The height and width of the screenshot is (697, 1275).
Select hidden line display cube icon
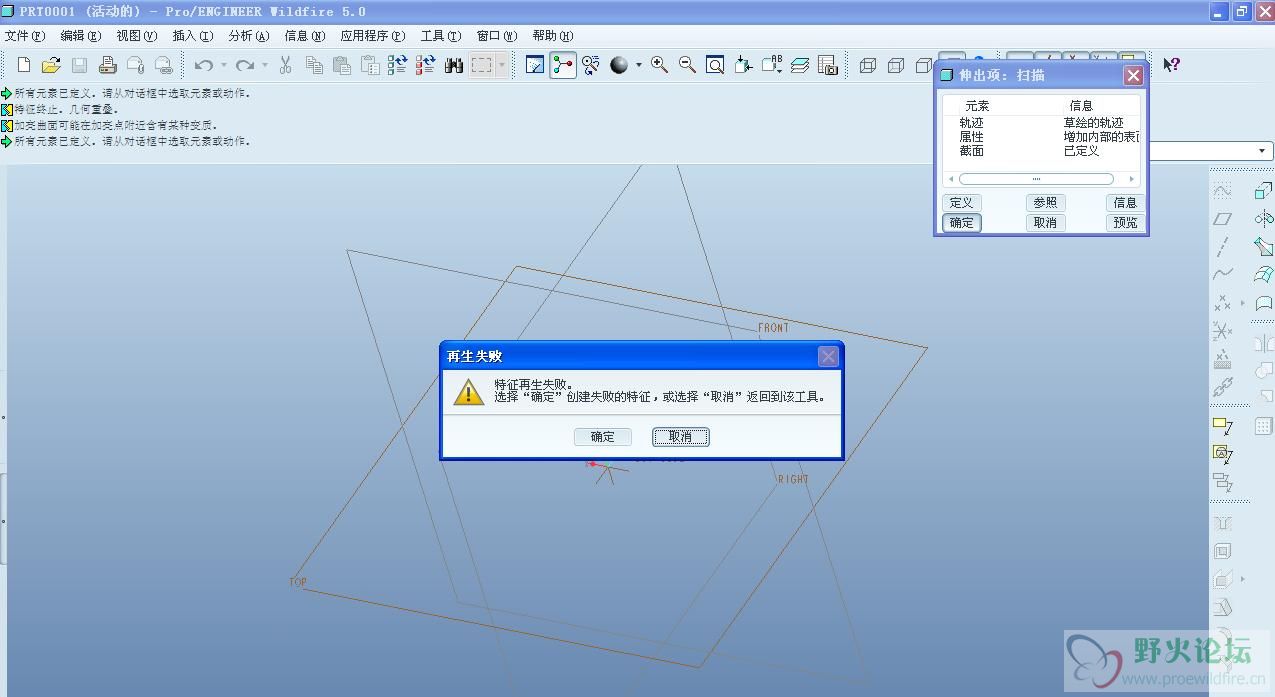896,65
